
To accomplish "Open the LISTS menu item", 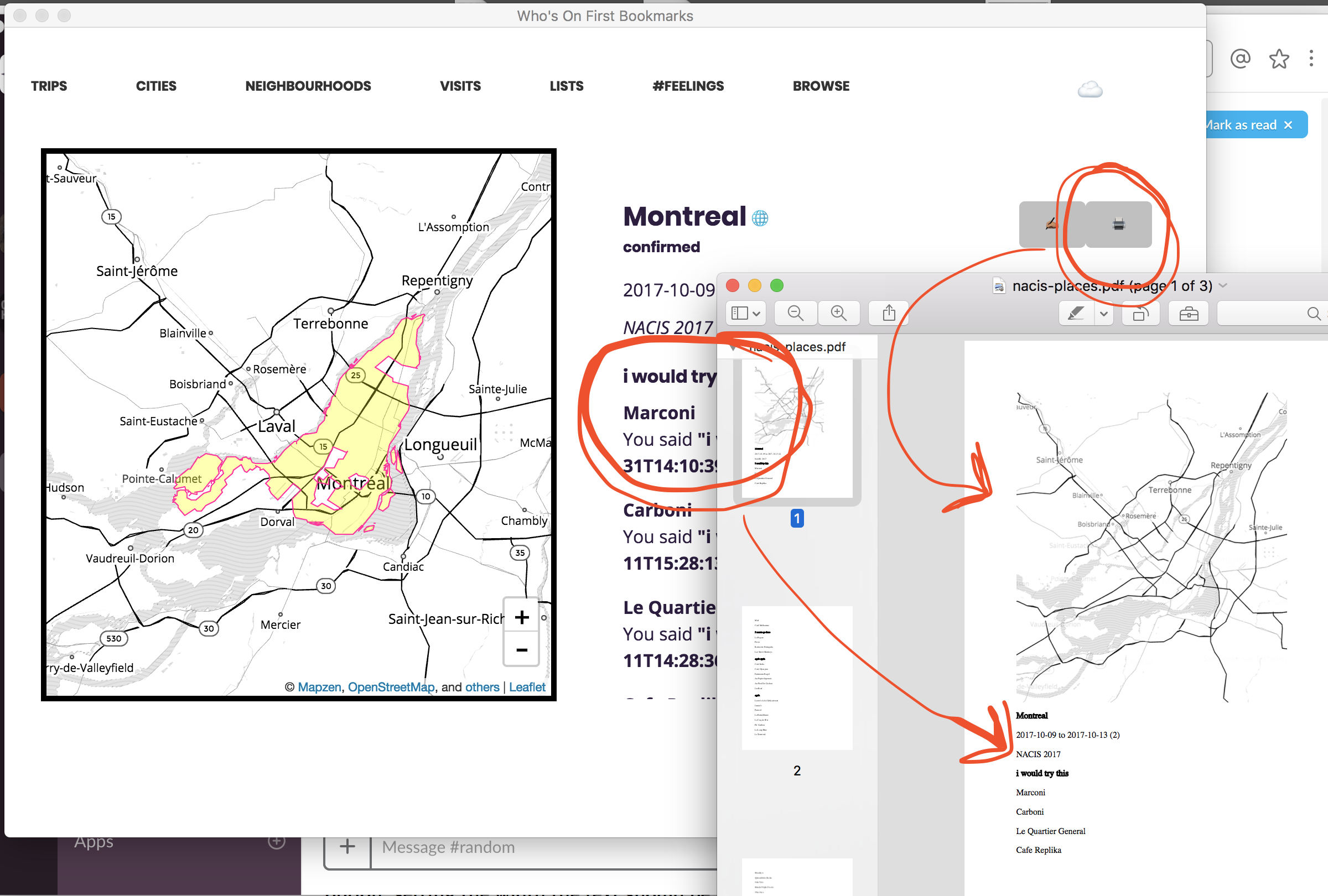I will 566,86.
